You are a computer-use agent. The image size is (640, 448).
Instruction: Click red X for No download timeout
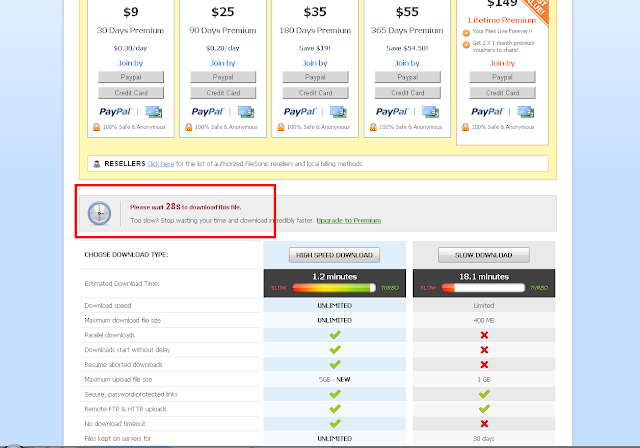coord(484,424)
